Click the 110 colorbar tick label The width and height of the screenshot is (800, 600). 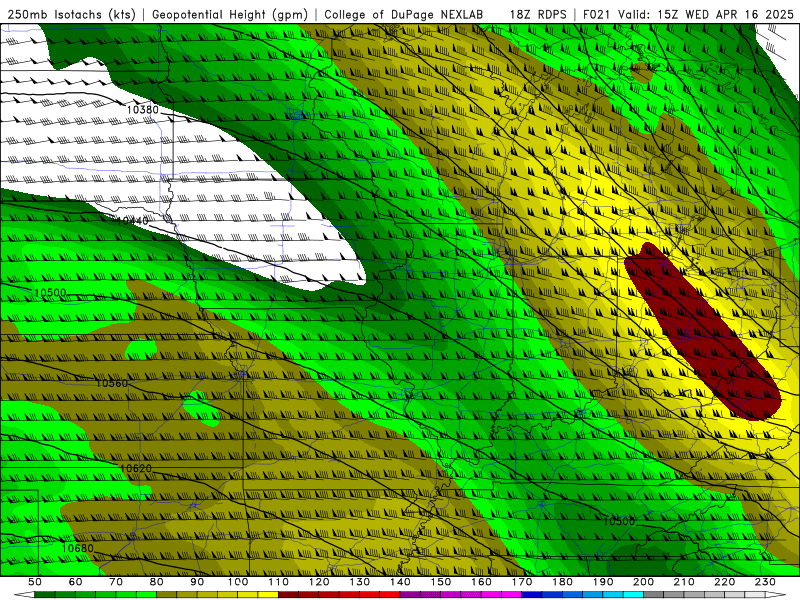tap(278, 582)
